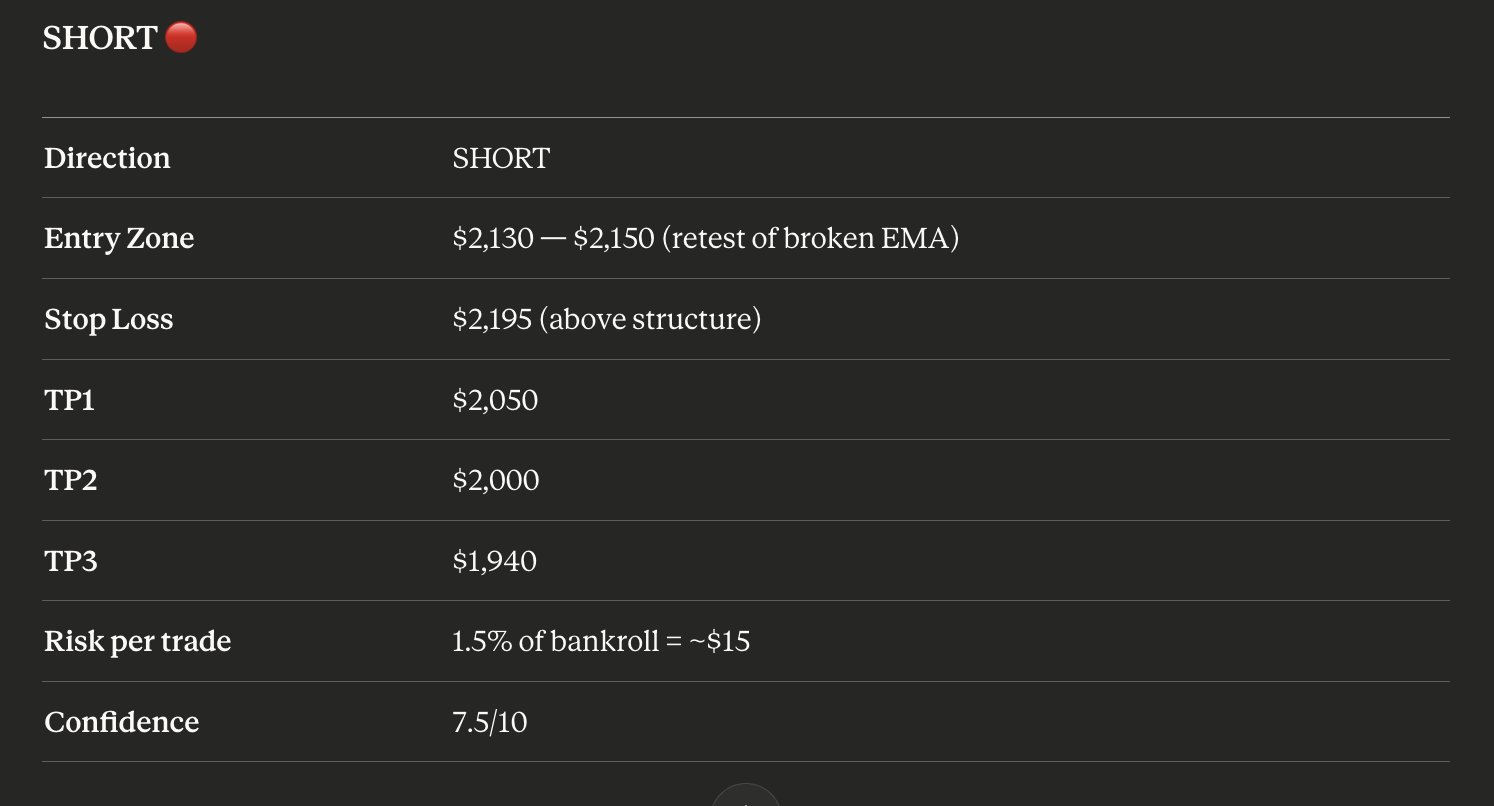Viewport: 1494px width, 806px height.
Task: Select the Stop Loss row label
Action: click(x=108, y=319)
